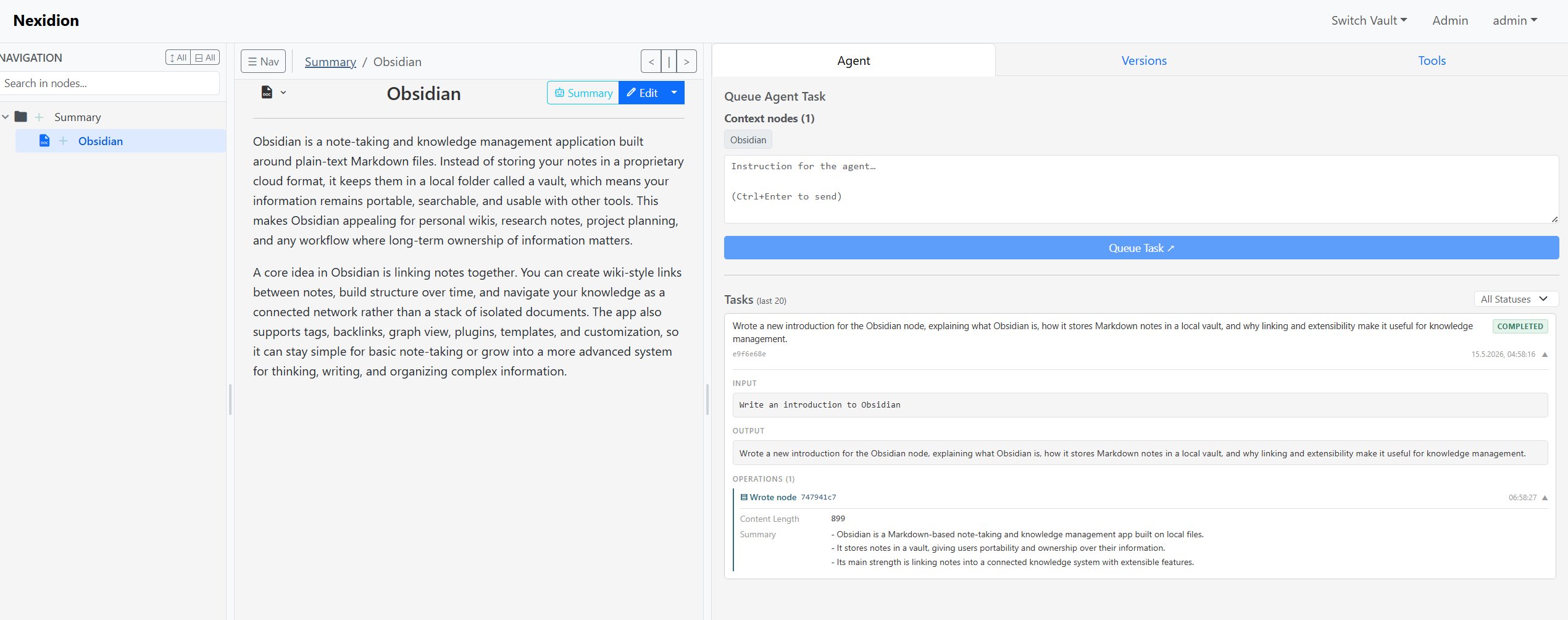Switch to the Agent tab
This screenshot has width=1568, height=620.
[853, 61]
